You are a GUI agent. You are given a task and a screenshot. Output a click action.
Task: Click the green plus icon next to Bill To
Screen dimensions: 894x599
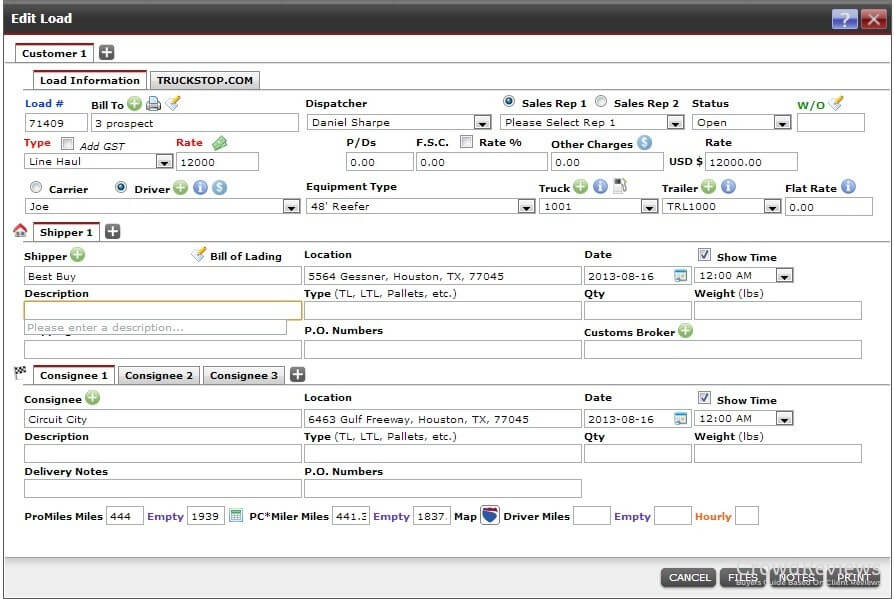(x=135, y=103)
